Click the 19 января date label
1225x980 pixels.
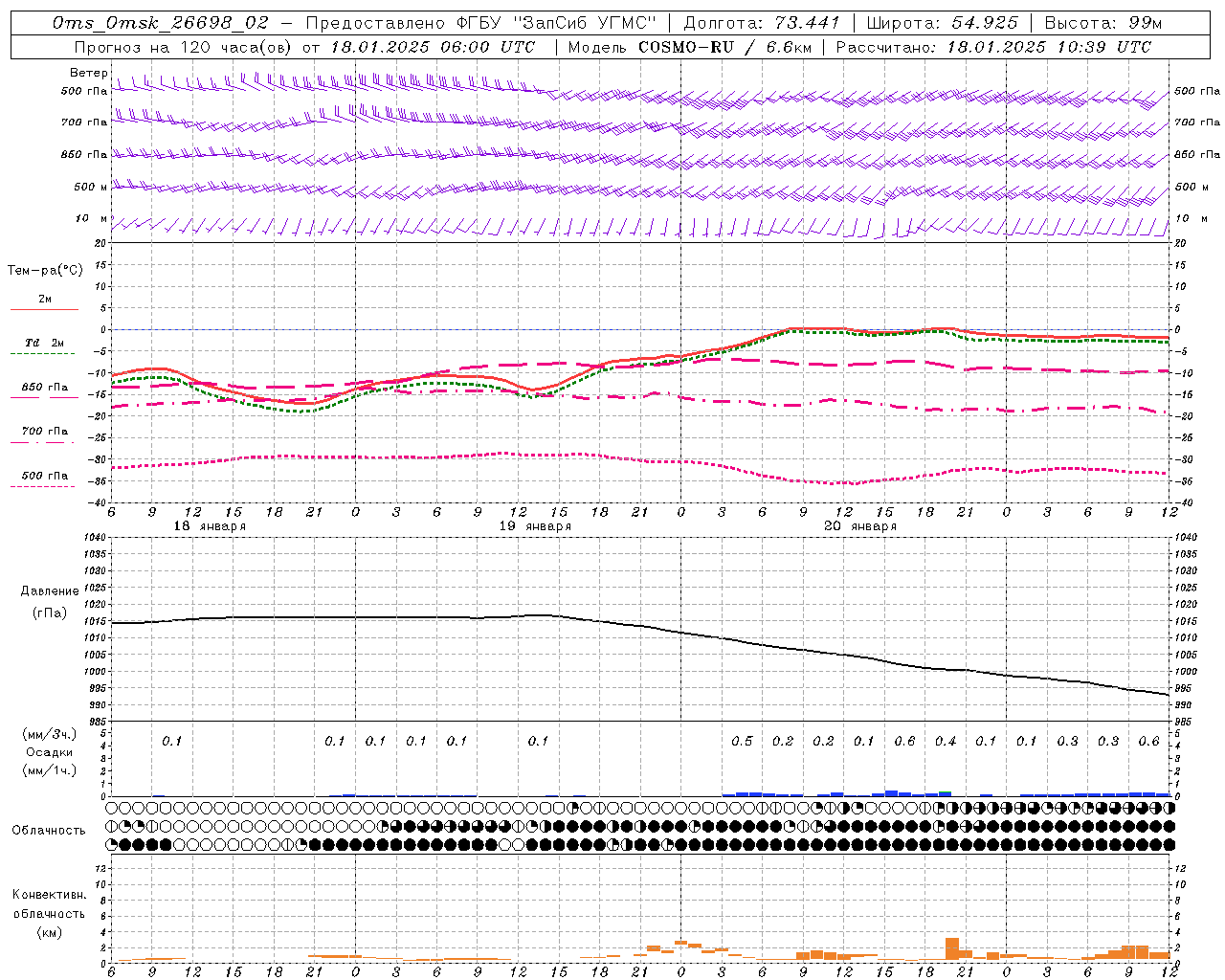pyautogui.click(x=535, y=526)
